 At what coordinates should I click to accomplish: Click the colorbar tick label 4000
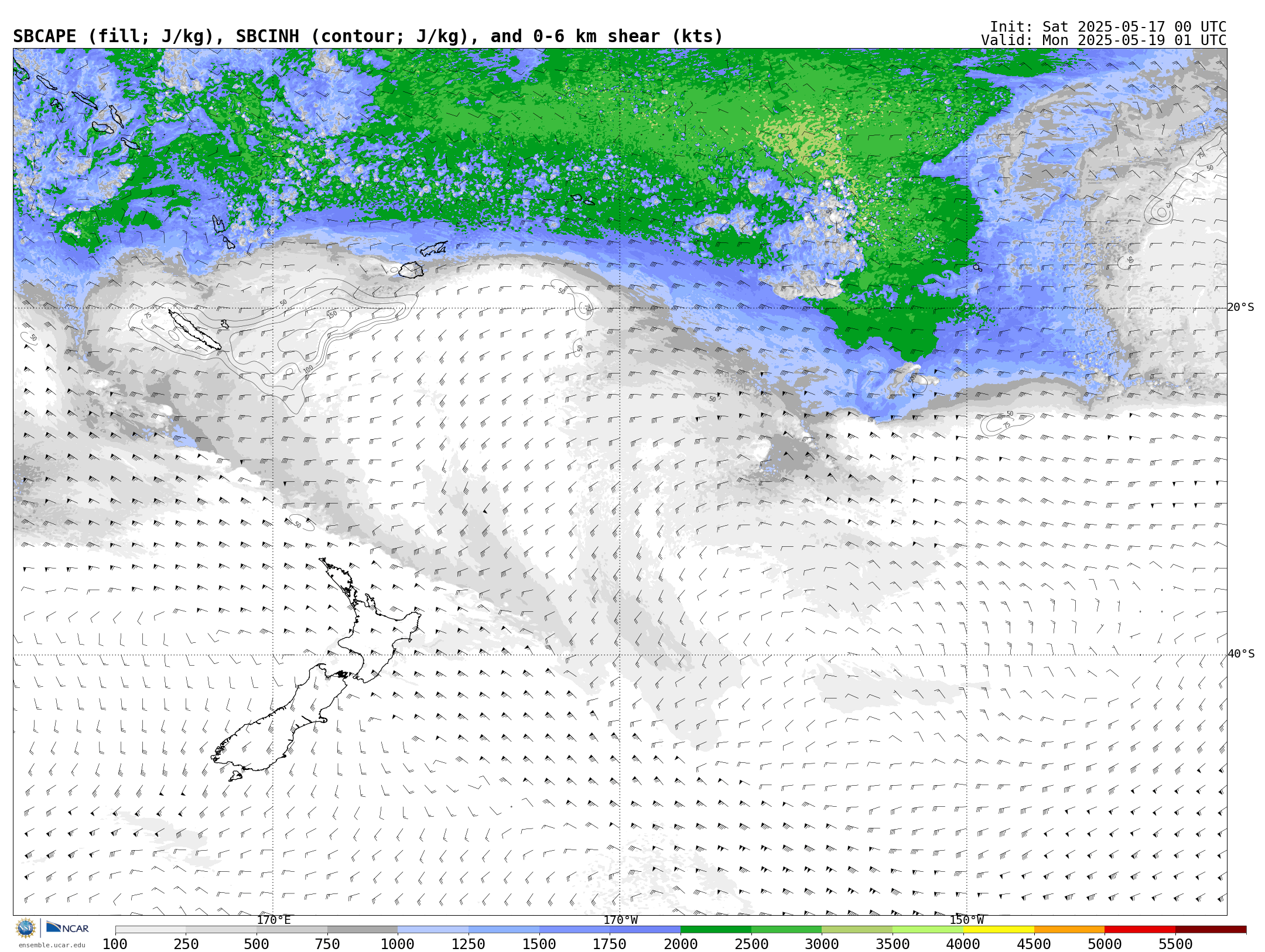click(963, 944)
